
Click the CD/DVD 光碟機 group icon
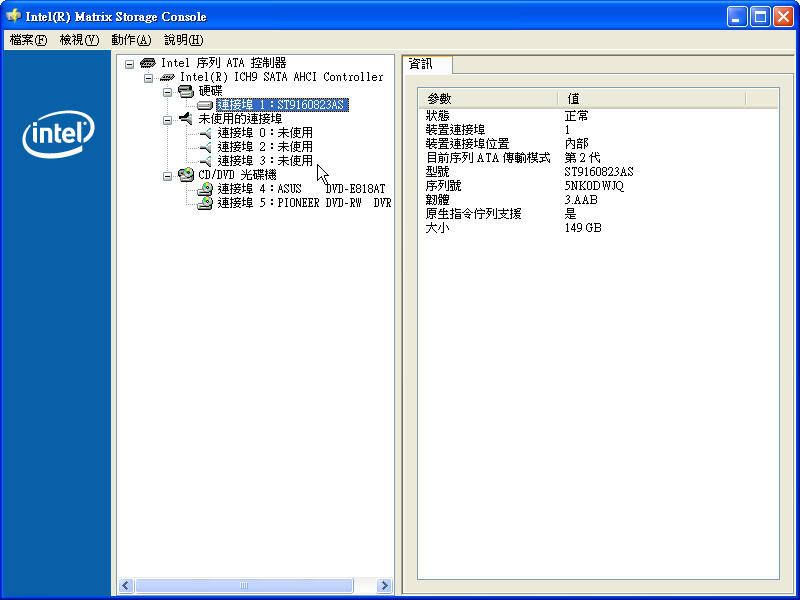click(186, 175)
